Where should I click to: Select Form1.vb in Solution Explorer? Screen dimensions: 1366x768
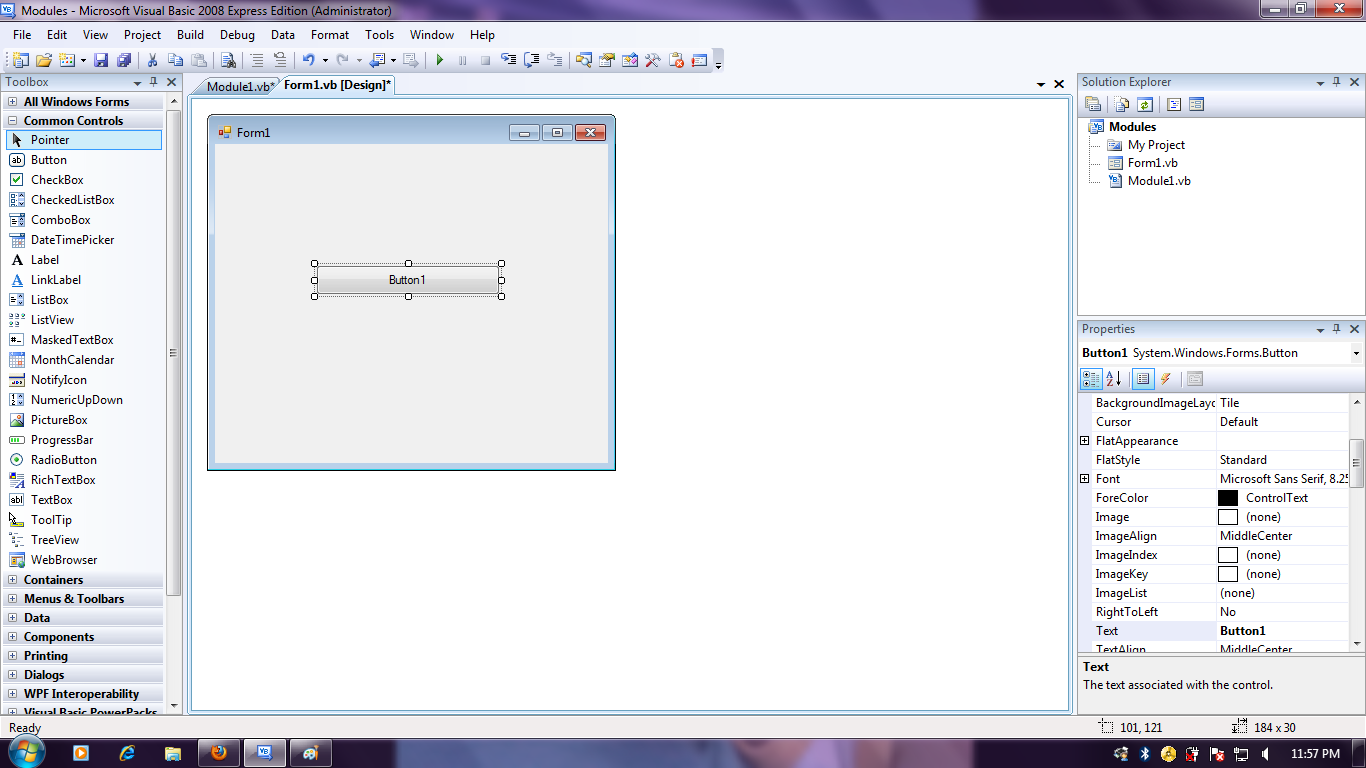tap(1152, 163)
